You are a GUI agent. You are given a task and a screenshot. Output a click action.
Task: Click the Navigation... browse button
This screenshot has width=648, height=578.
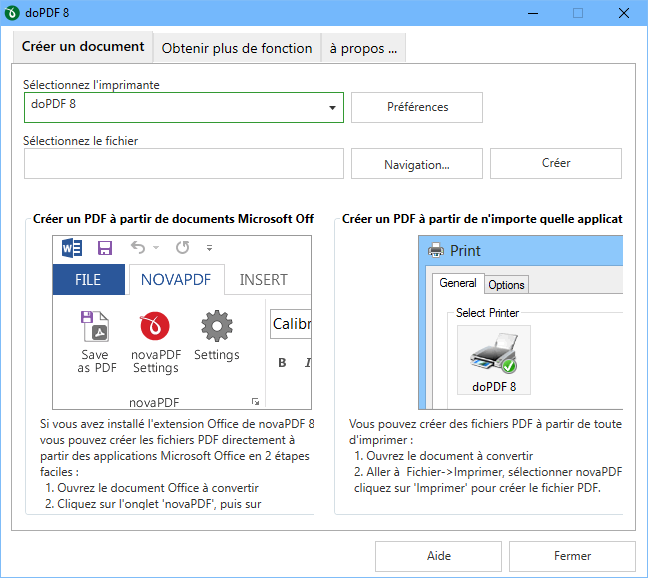click(x=417, y=164)
